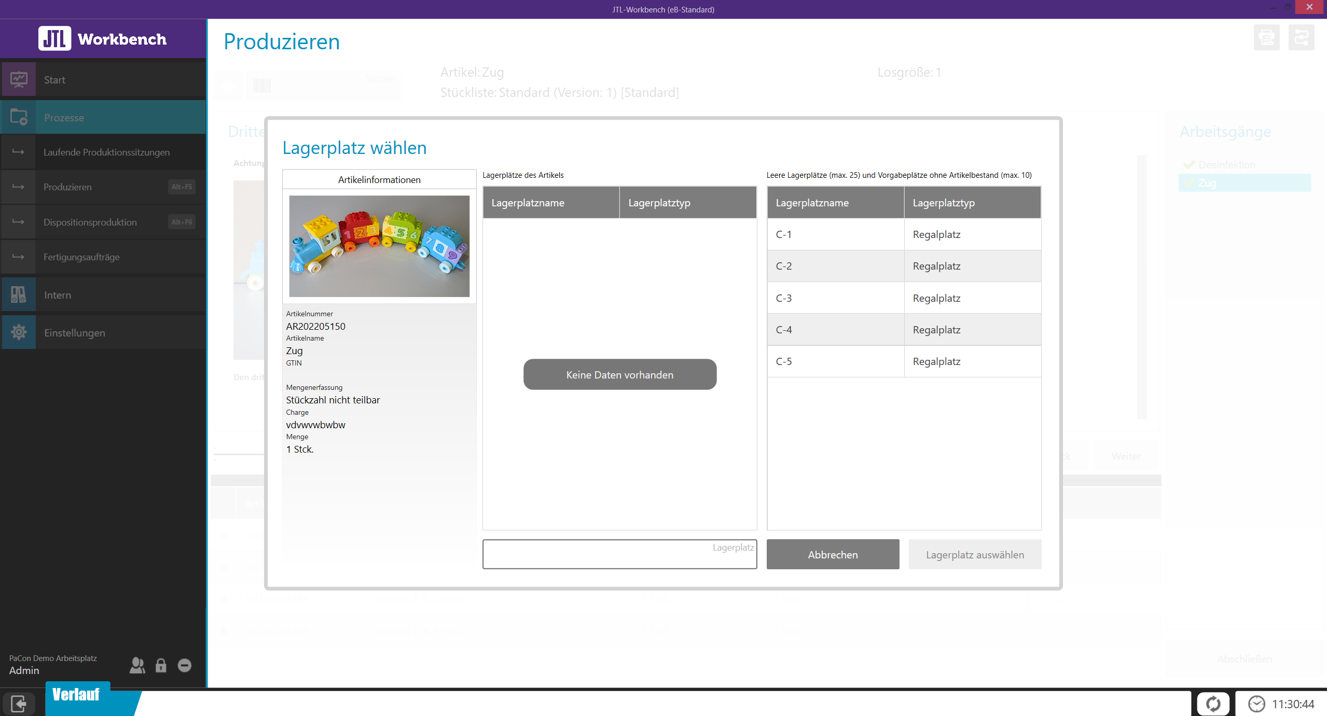The image size is (1327, 716).
Task: Sort by Lagerplatztyp header in empty locations table
Action: pyautogui.click(x=972, y=203)
